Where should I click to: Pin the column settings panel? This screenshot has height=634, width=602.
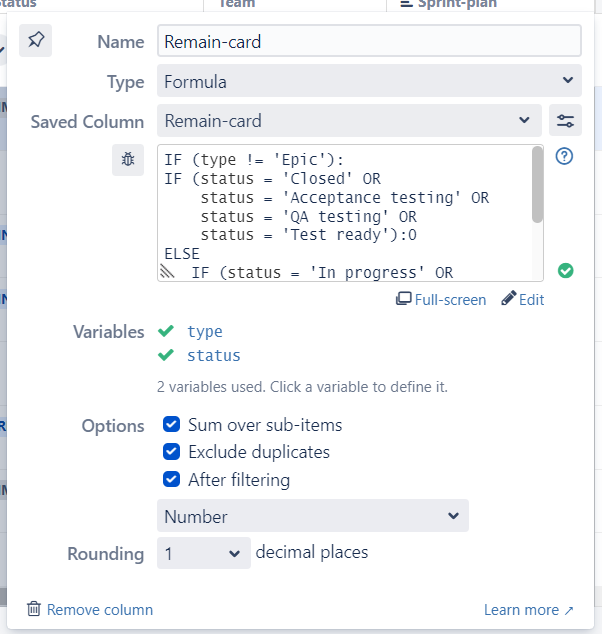tap(36, 40)
